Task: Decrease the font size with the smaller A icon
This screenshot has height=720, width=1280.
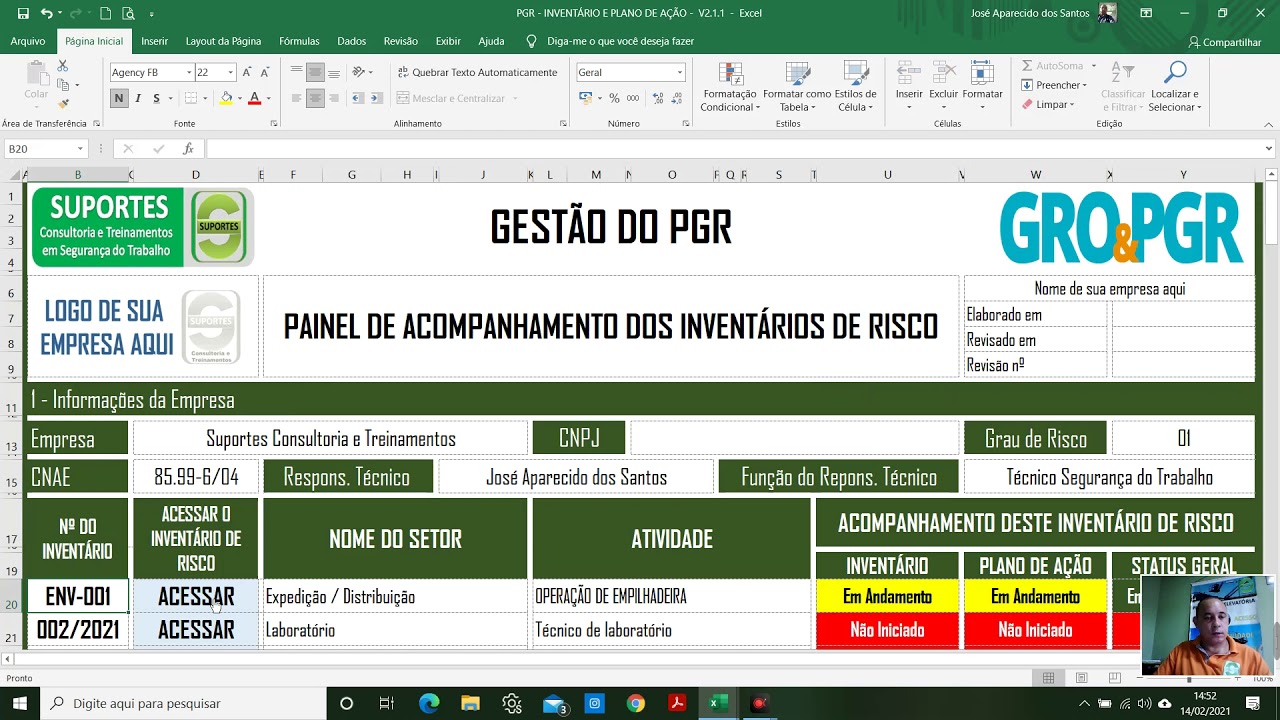Action: coord(264,72)
